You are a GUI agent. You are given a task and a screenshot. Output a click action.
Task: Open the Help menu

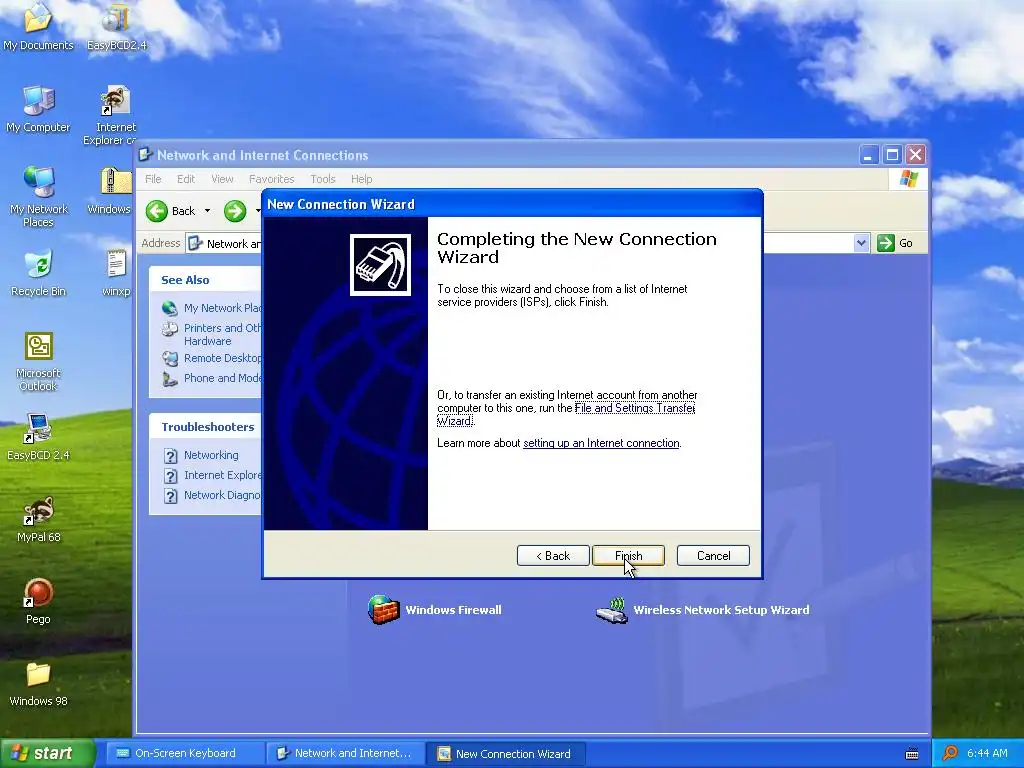coord(361,179)
